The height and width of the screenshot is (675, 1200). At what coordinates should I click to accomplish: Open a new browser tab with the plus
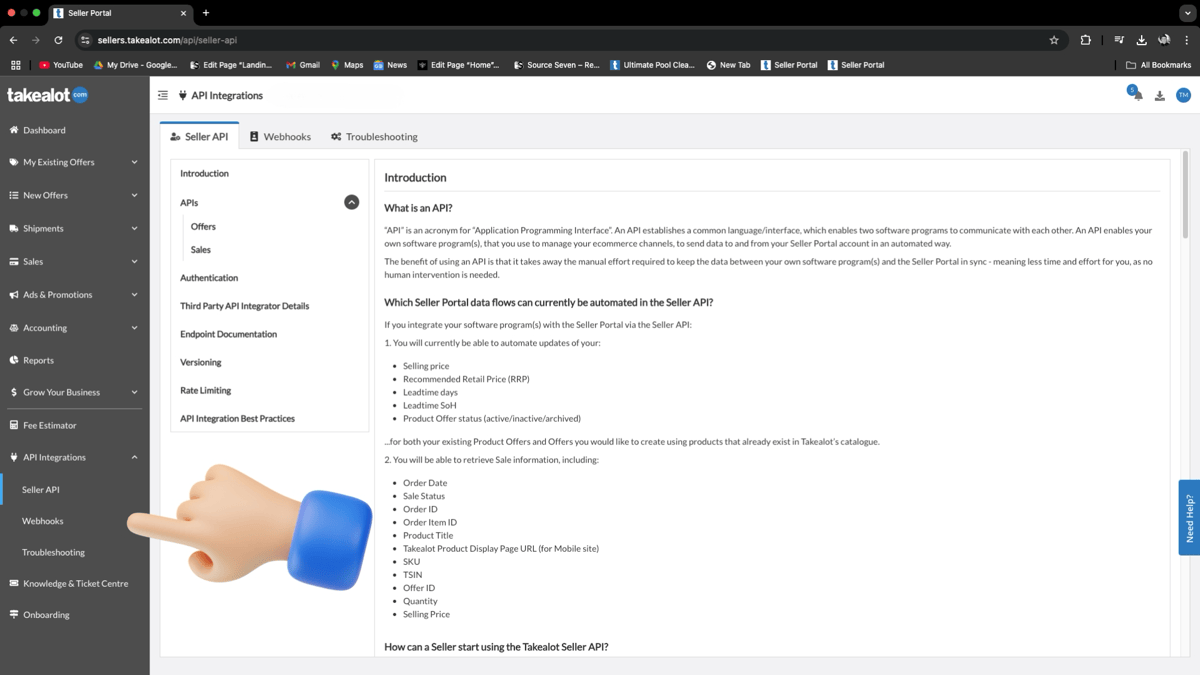tap(206, 13)
